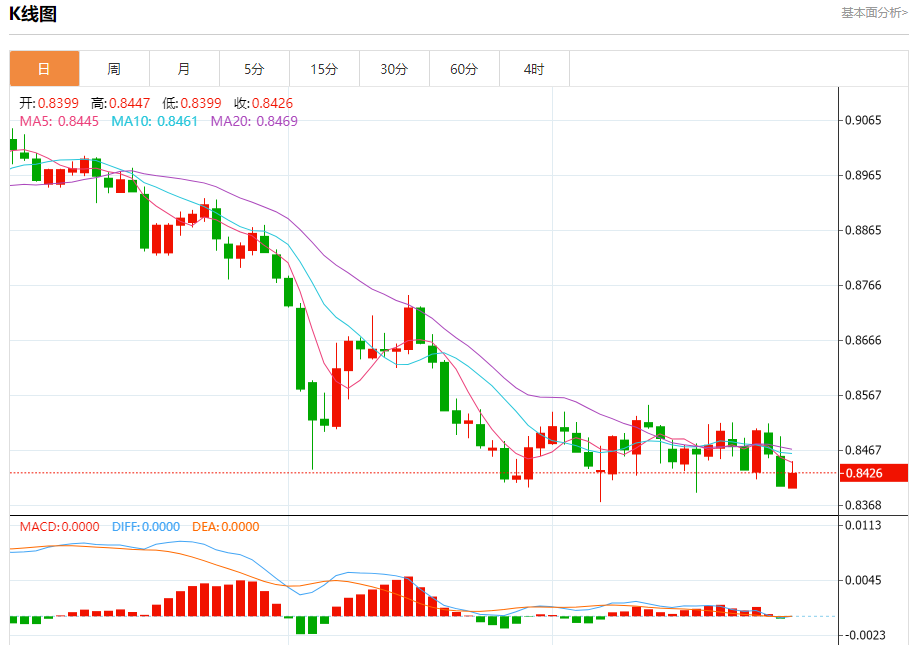The image size is (917, 645).
Task: Click the 0.8368 price axis label
Action: pos(863,505)
